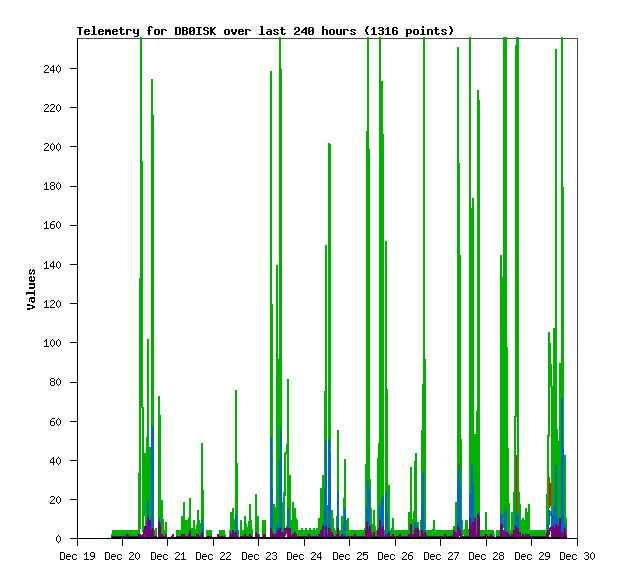The height and width of the screenshot is (579, 618).
Task: Click the vertical "Values" axis label
Action: [31, 289]
